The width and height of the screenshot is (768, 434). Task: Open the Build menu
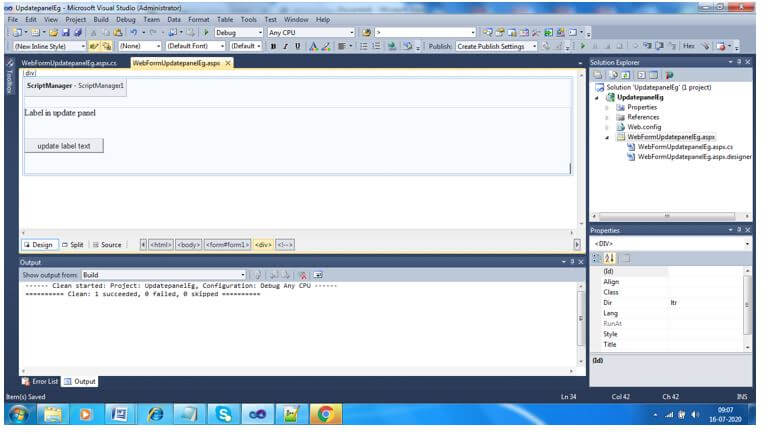point(101,20)
